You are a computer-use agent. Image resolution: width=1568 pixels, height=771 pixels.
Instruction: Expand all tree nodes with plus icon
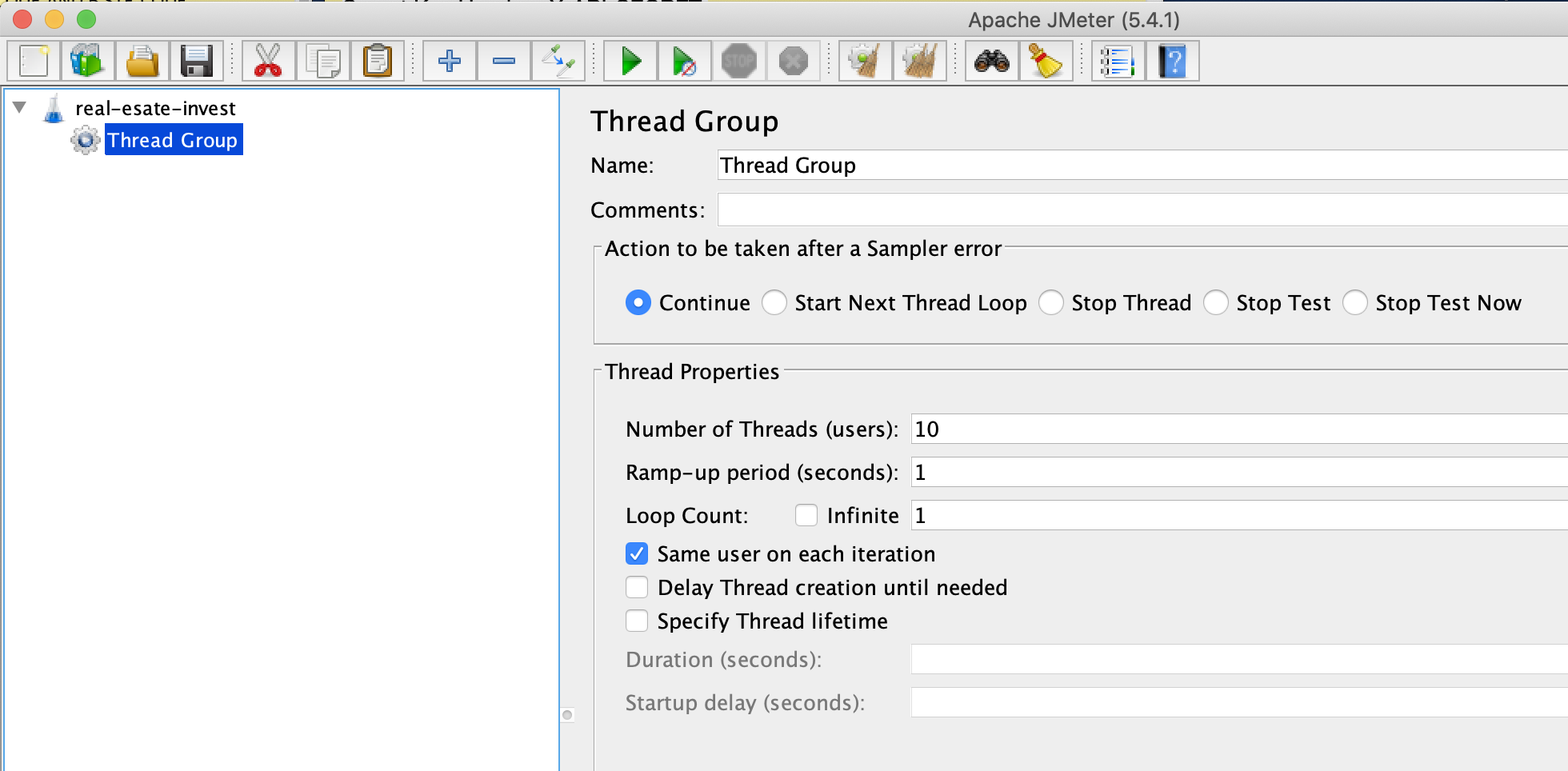pyautogui.click(x=450, y=61)
